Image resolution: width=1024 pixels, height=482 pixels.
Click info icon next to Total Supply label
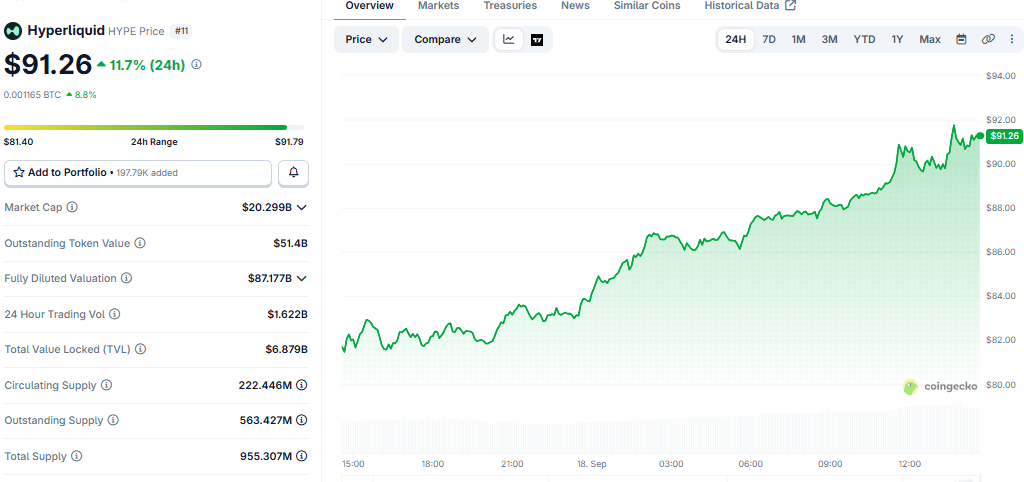[x=76, y=456]
